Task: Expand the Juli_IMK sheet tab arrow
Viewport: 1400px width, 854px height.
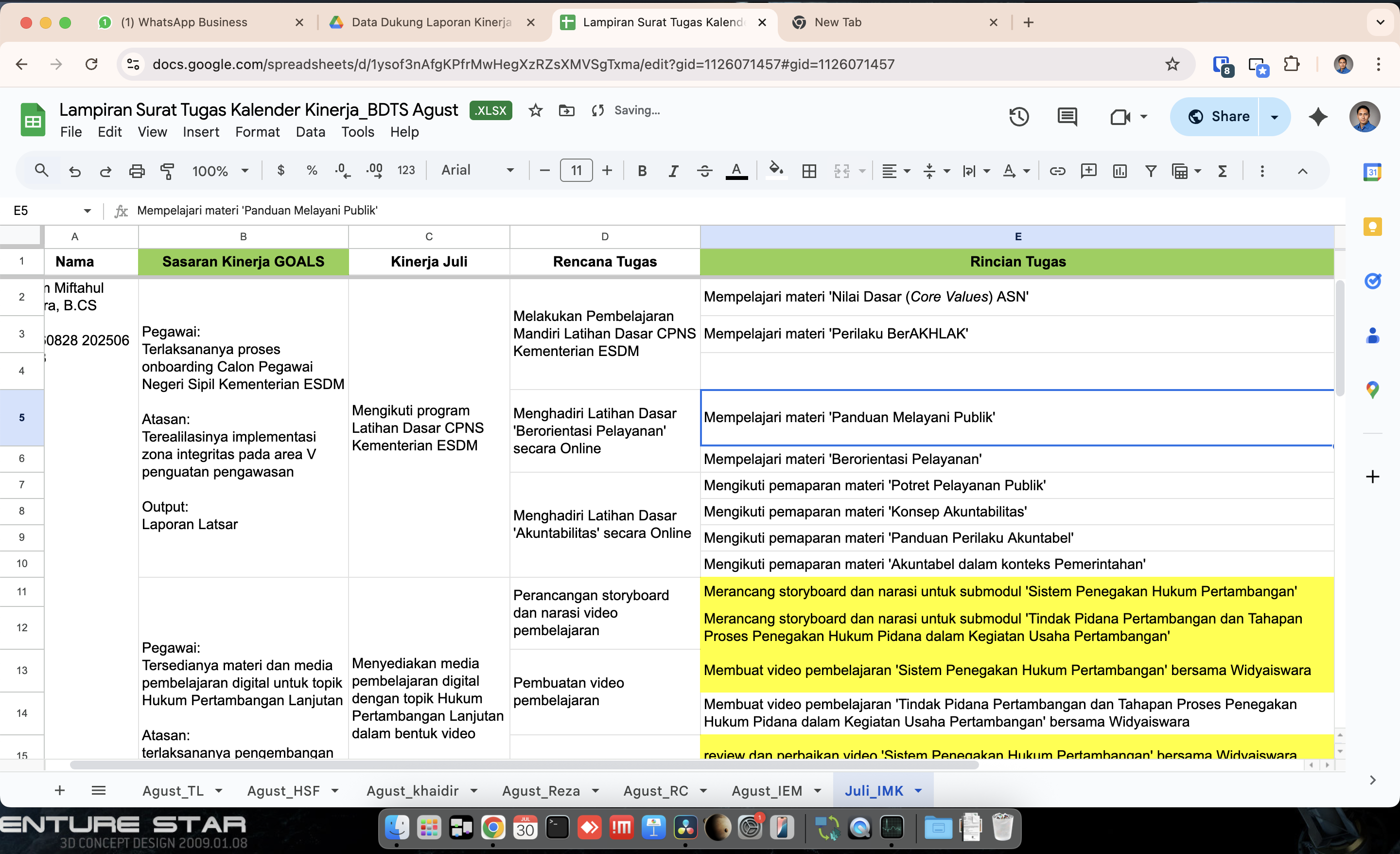Action: pos(918,791)
